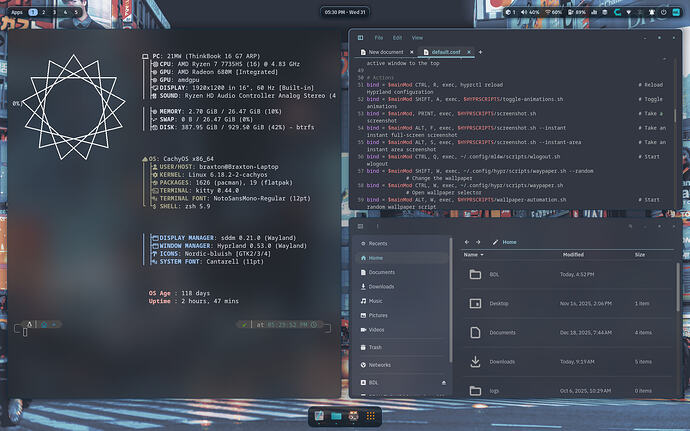The height and width of the screenshot is (431, 690).
Task: Toggle the file manager sidebar icon
Action: point(360,226)
